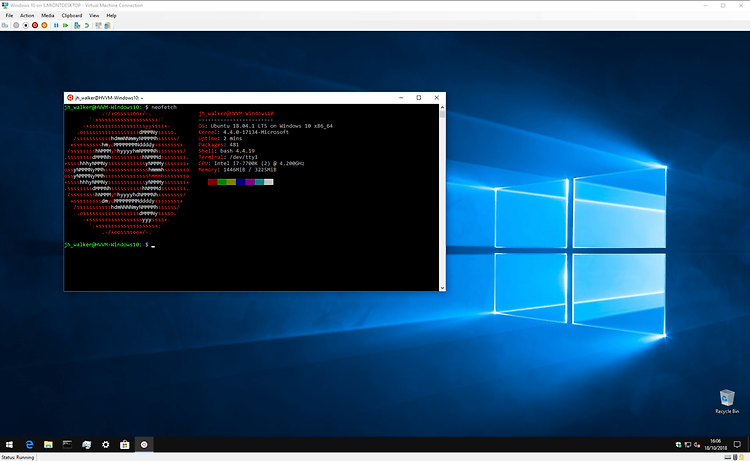Click the Ubuntu icon in terminal title bar
The height and width of the screenshot is (461, 750).
pos(70,98)
